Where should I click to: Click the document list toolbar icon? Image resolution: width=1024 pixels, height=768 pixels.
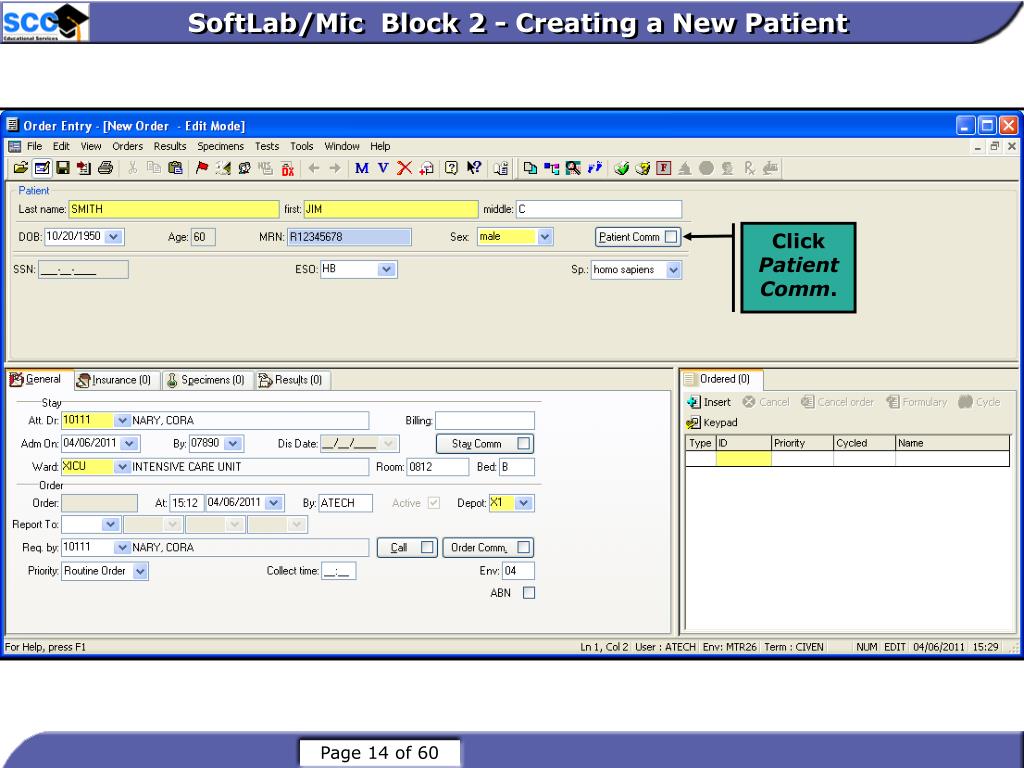click(501, 168)
